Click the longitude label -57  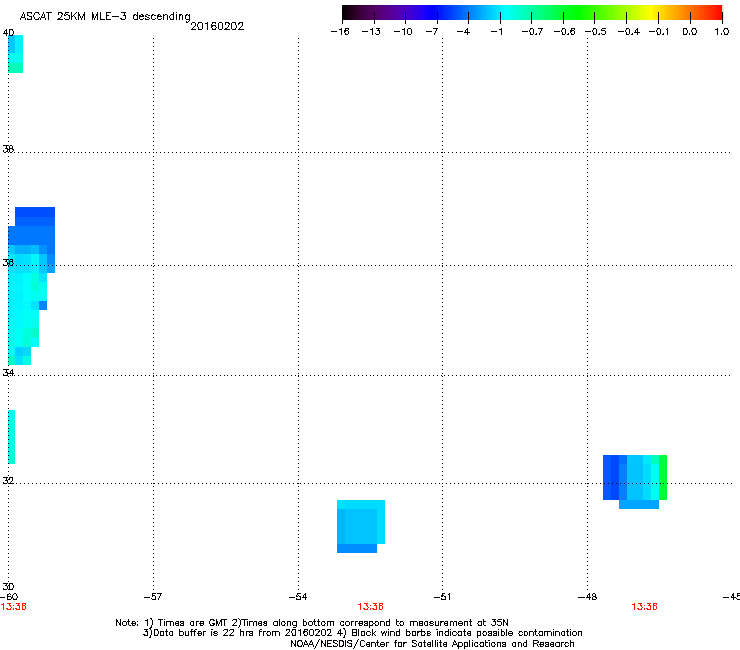[x=153, y=597]
